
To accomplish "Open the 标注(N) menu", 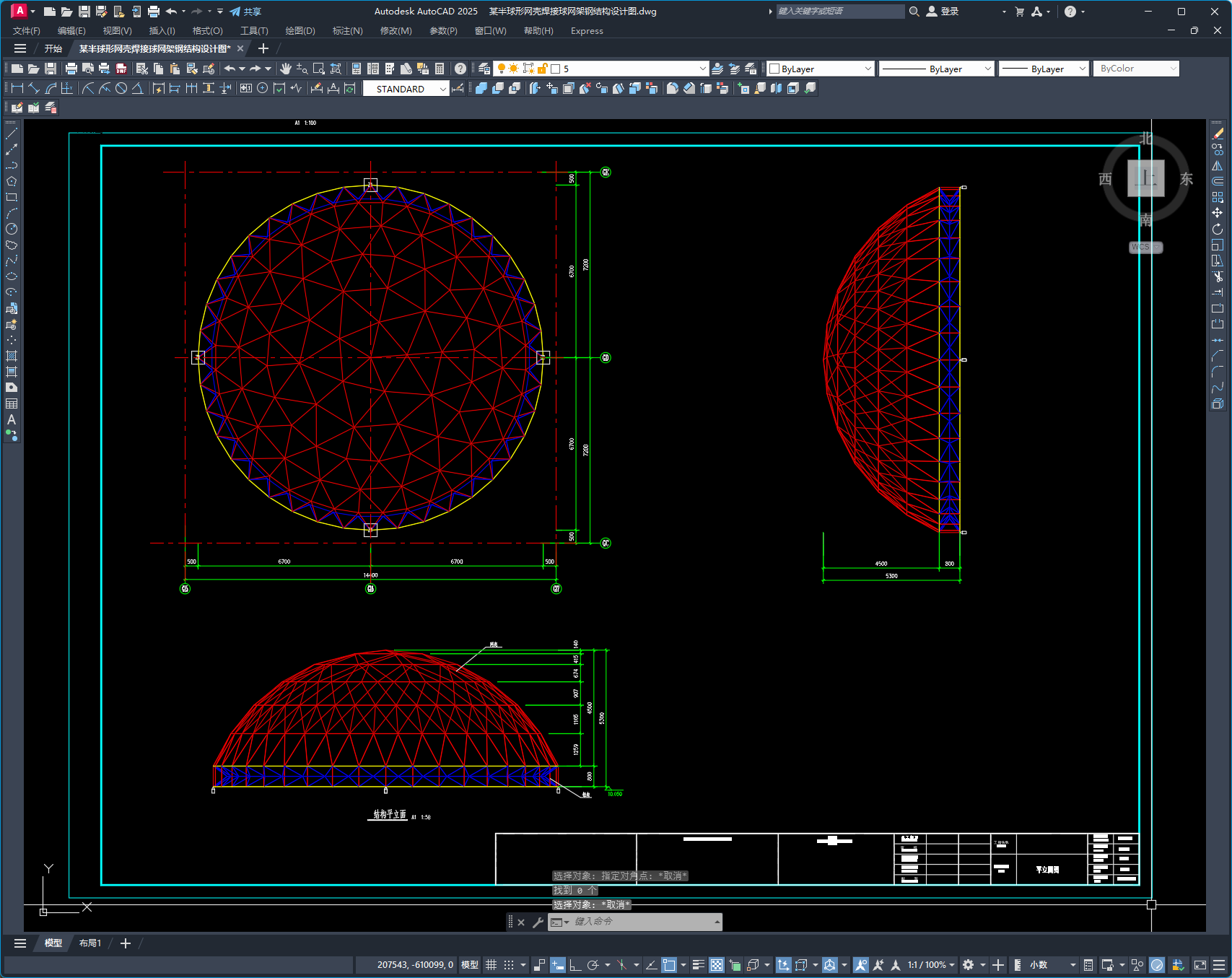I will [x=347, y=31].
